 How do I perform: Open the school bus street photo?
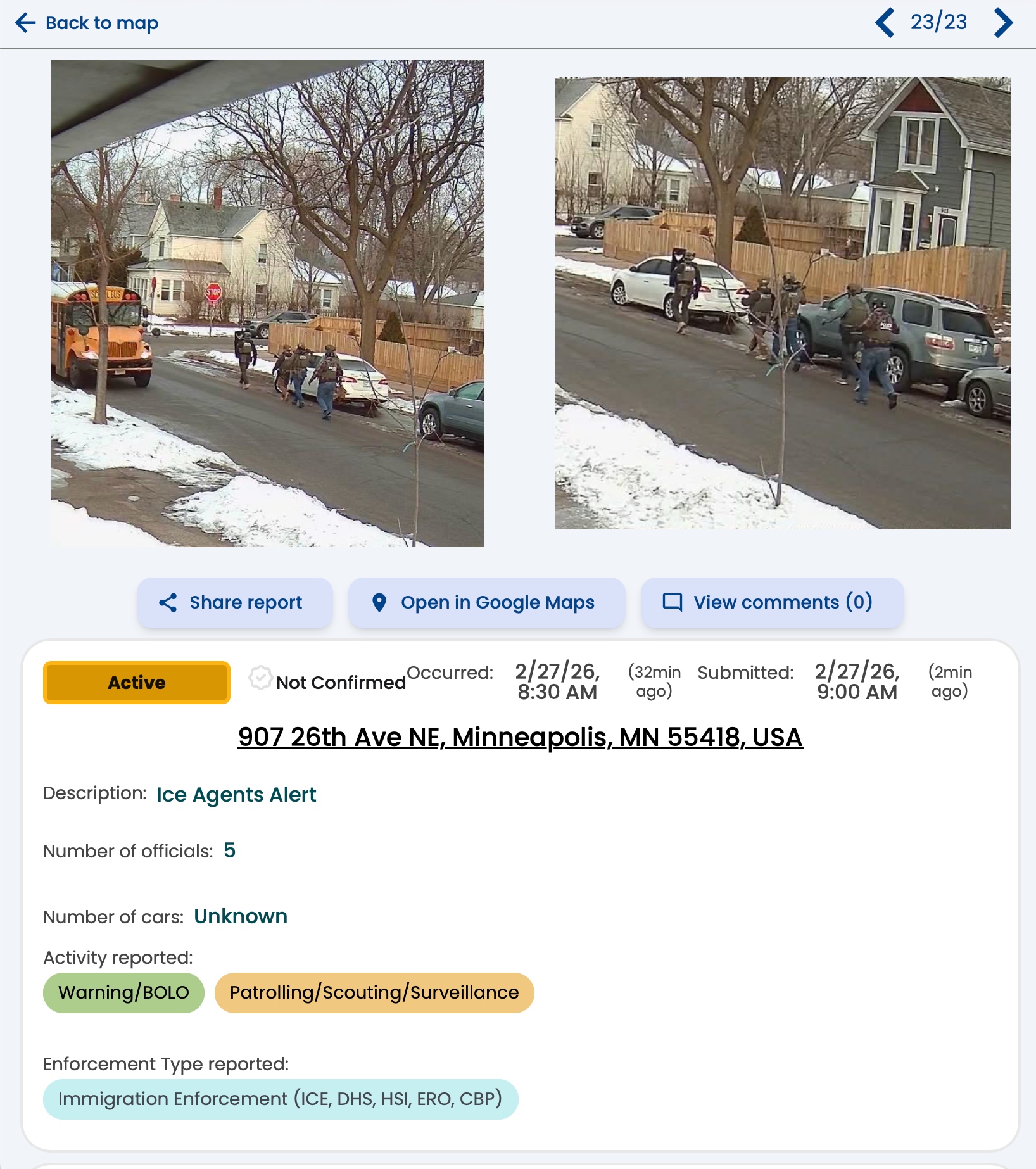[267, 303]
